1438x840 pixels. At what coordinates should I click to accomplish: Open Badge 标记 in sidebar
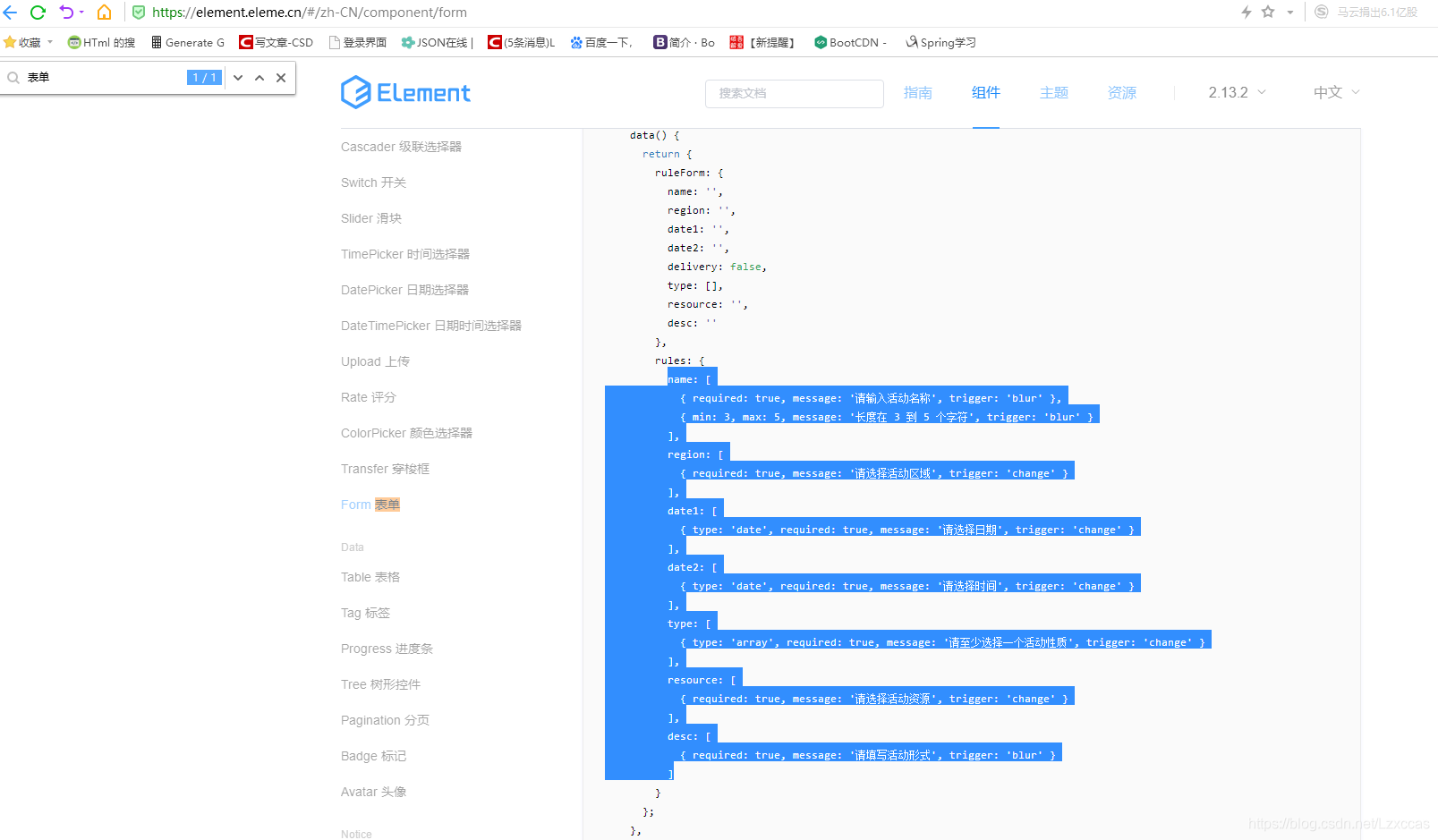point(373,756)
